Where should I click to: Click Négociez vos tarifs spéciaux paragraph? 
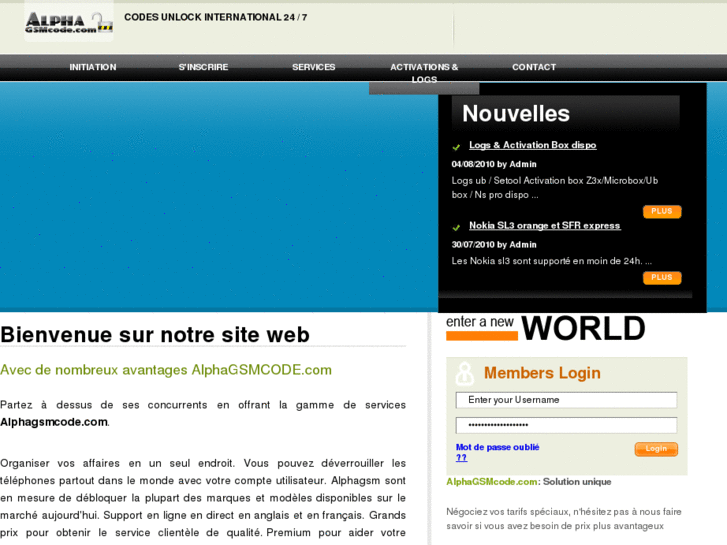[564, 519]
